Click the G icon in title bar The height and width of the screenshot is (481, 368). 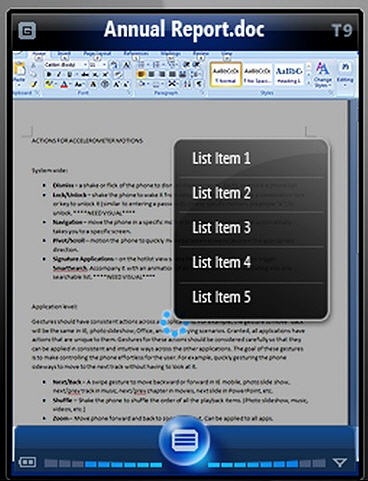(27, 31)
